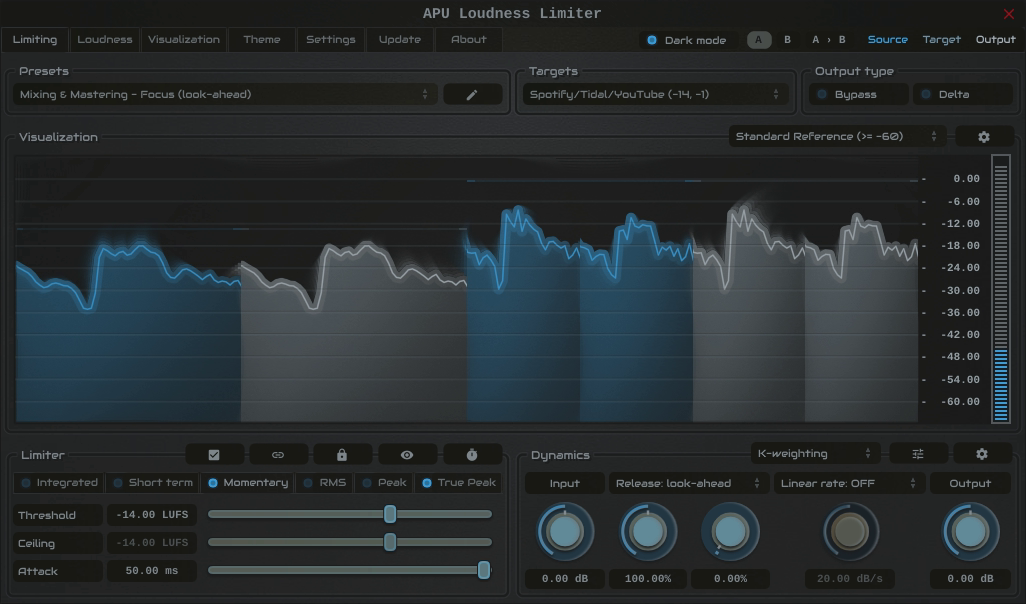The image size is (1026, 604).
Task: Click the Dynamics Input label button
Action: [565, 484]
